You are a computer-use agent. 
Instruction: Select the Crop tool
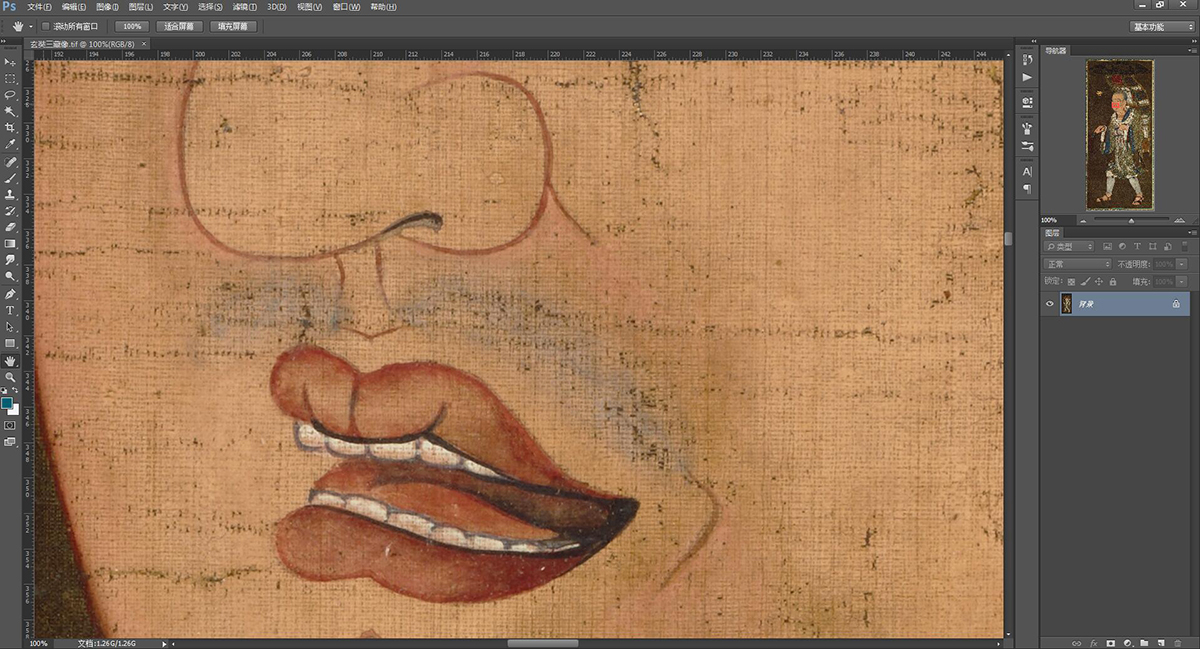10,128
